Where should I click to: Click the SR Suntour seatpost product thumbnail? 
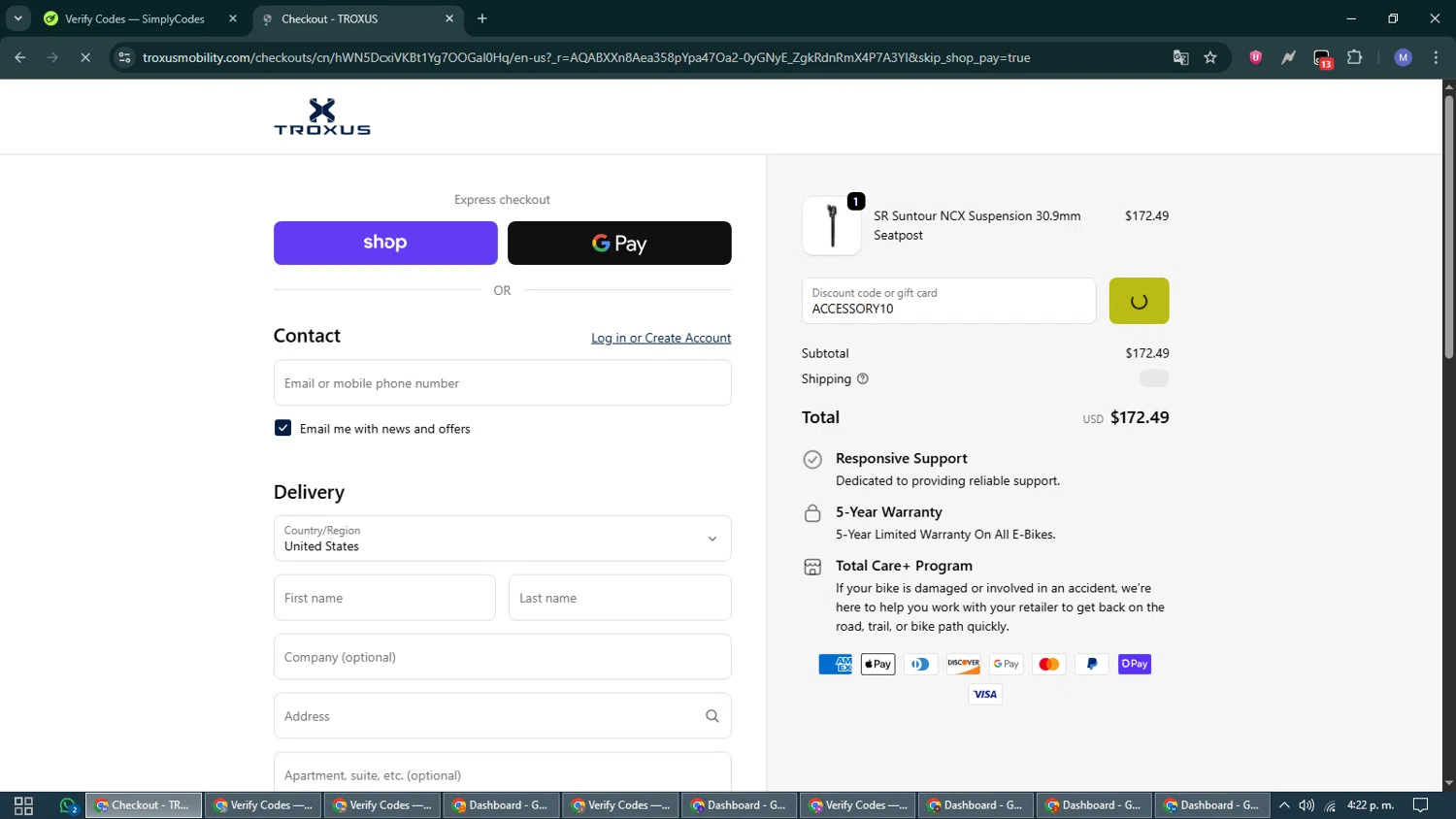coord(831,225)
